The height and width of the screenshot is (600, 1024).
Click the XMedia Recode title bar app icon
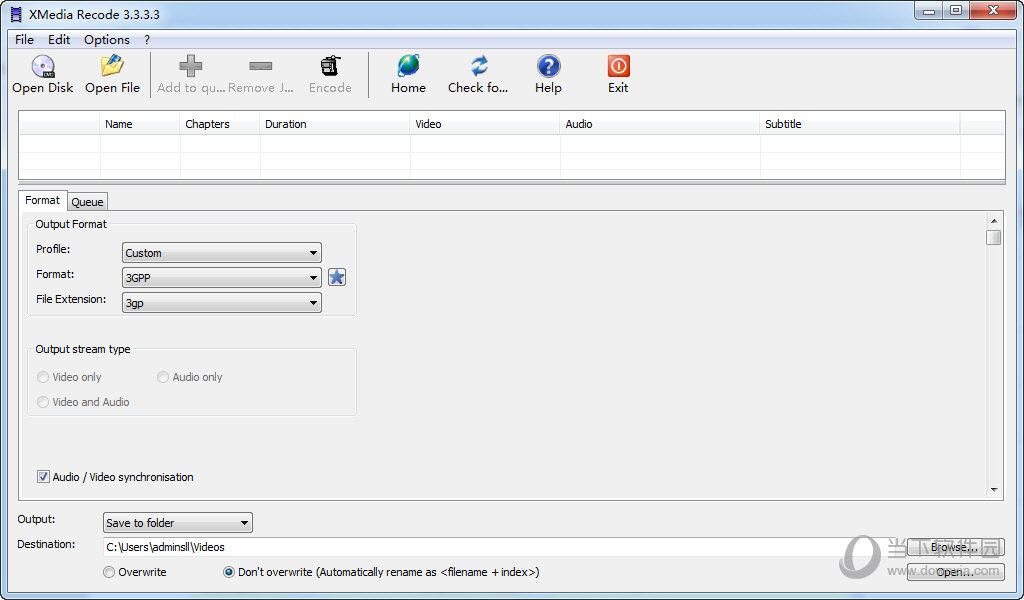pyautogui.click(x=16, y=14)
